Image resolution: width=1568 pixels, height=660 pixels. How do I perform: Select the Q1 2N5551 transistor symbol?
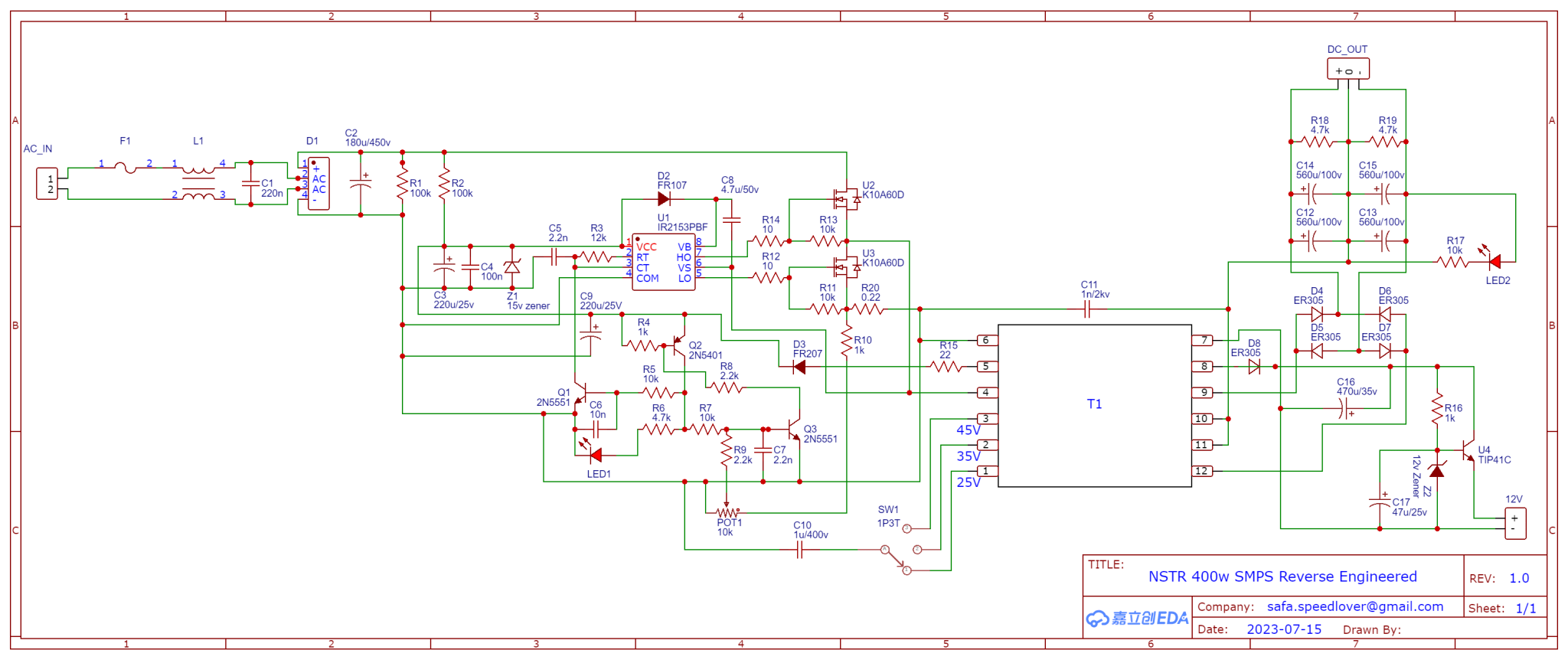580,394
